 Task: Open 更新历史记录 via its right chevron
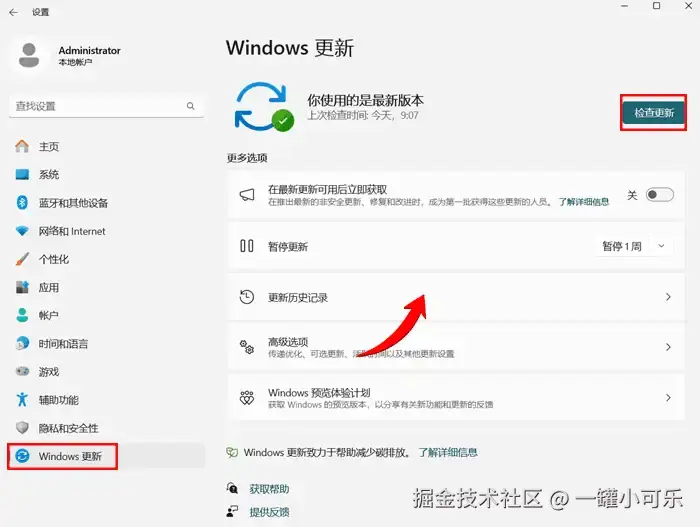pyautogui.click(x=668, y=297)
